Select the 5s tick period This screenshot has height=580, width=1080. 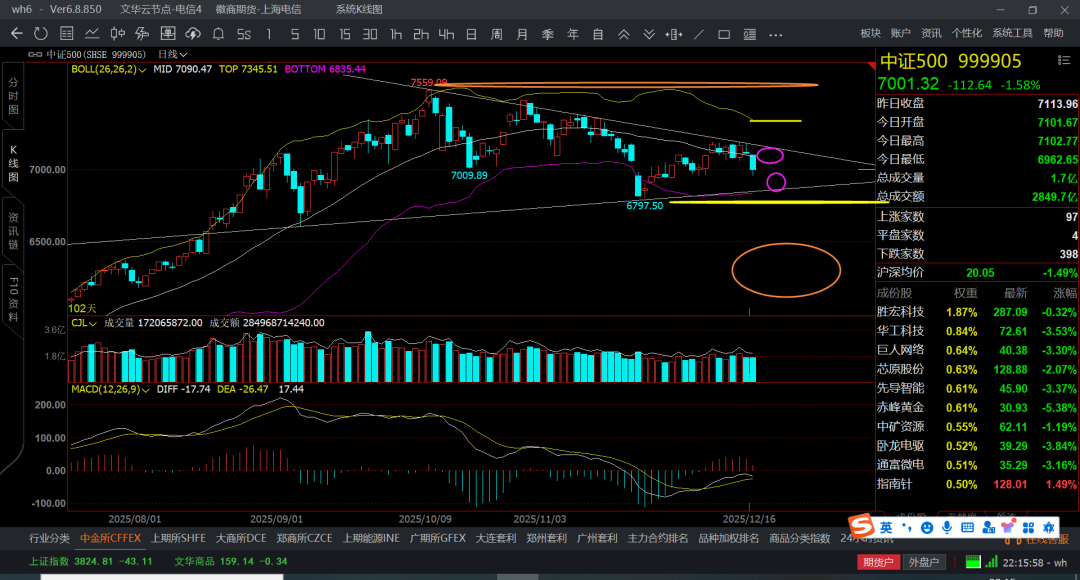coord(244,34)
